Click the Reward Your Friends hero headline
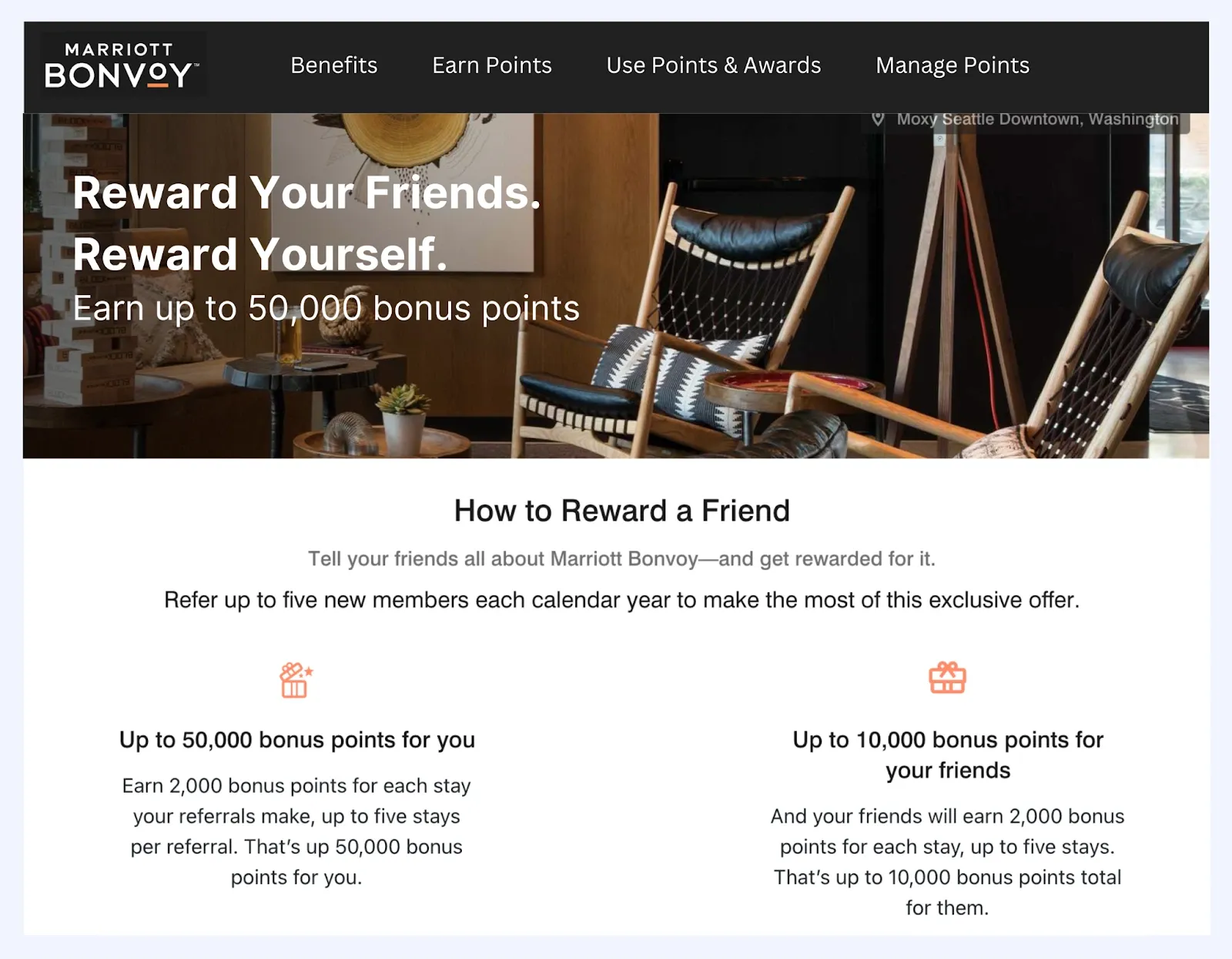The image size is (1232, 959). (x=307, y=193)
